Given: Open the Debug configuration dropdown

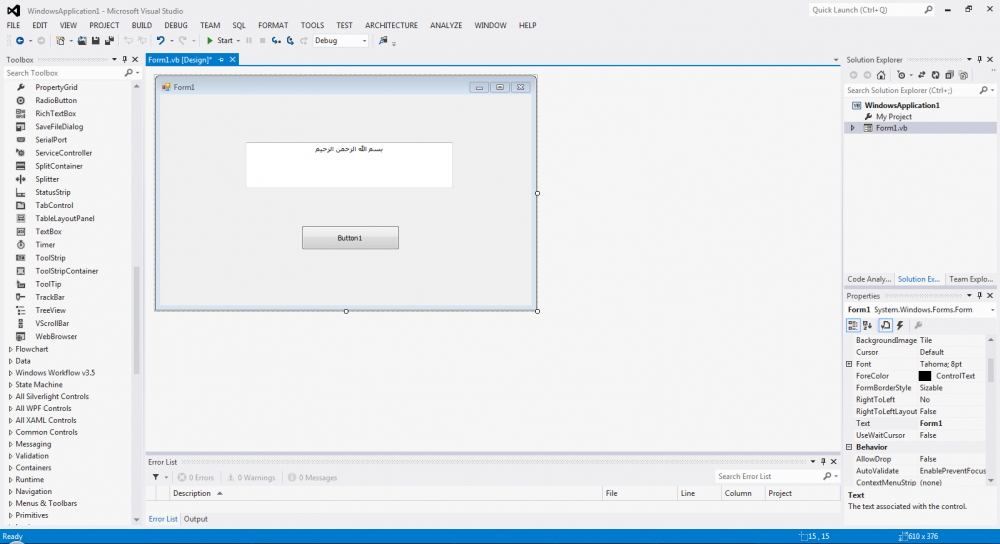Looking at the screenshot, I should coord(364,41).
